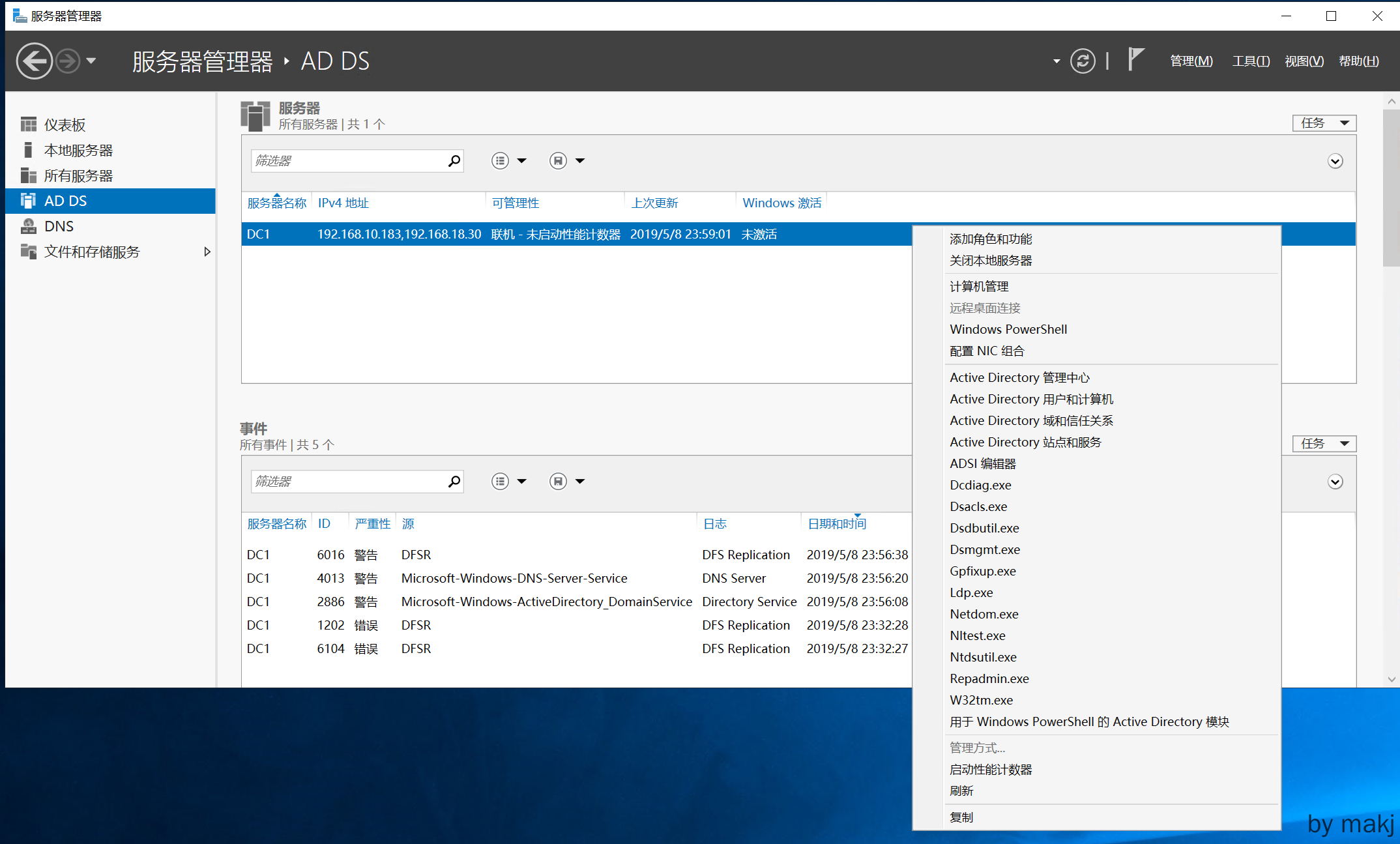1400x844 pixels.
Task: Sort events by 严重性 column header
Action: 372,523
